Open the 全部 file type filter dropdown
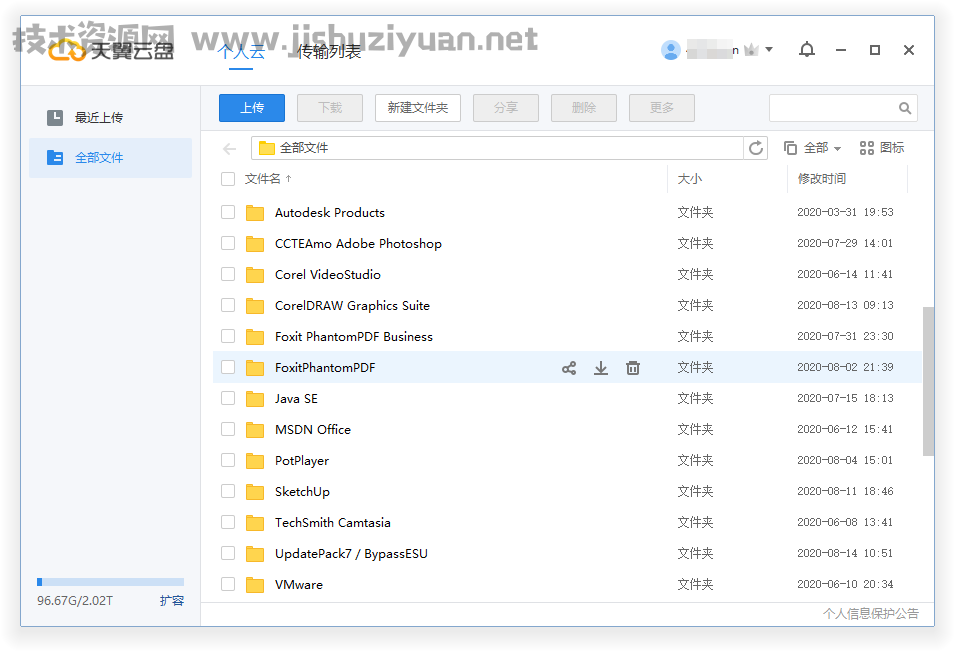 812,148
